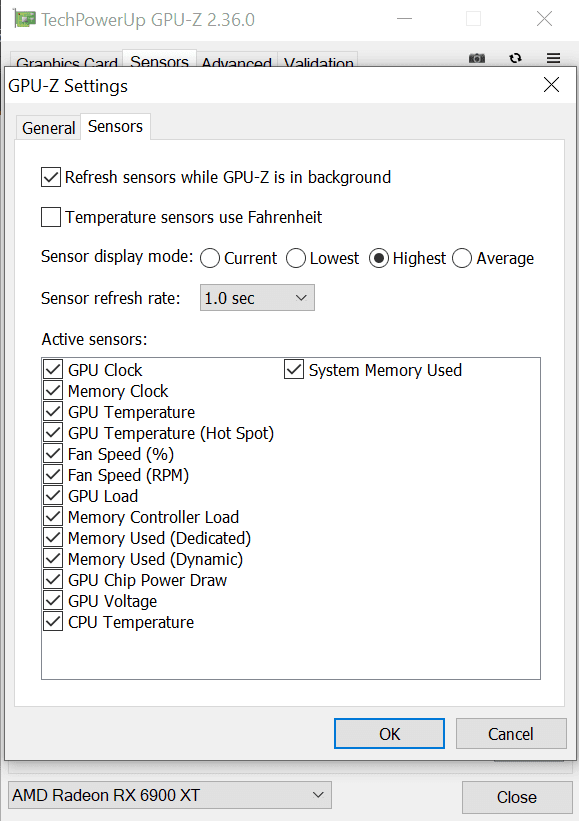Click the OK button
This screenshot has width=579, height=821.
(389, 734)
